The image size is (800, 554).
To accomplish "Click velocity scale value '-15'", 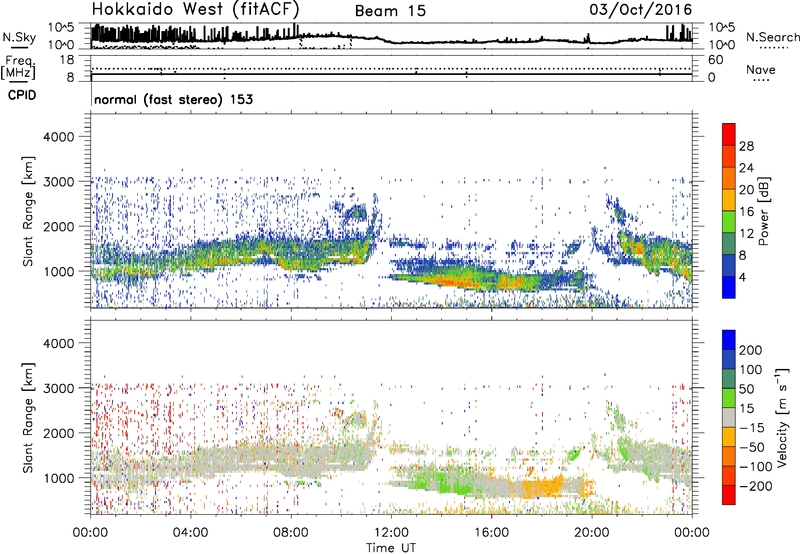I will 751,427.
